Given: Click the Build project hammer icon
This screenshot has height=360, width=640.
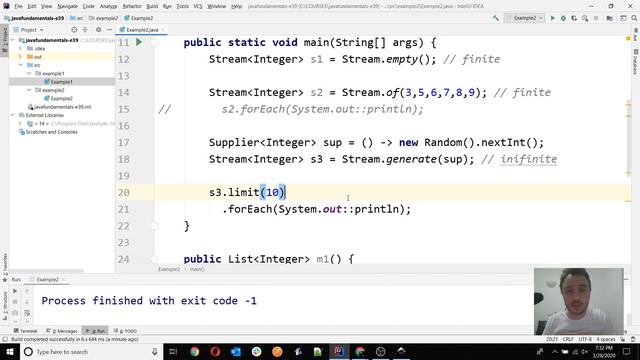Looking at the screenshot, I should coord(496,18).
